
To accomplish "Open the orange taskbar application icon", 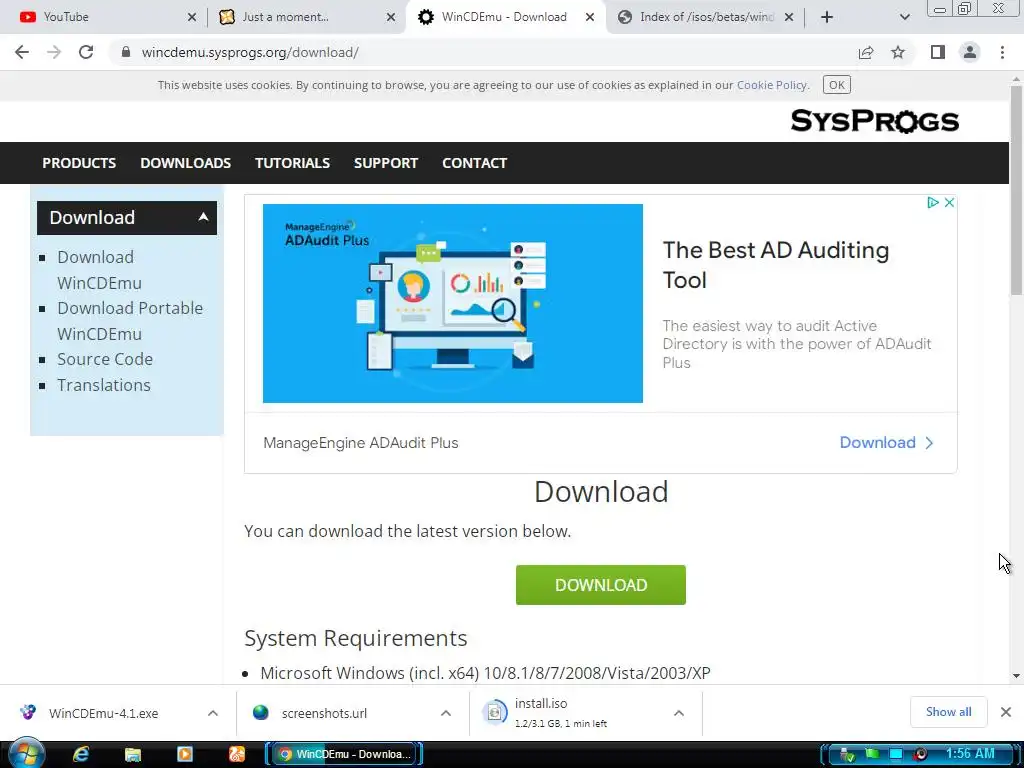I will [x=236, y=754].
